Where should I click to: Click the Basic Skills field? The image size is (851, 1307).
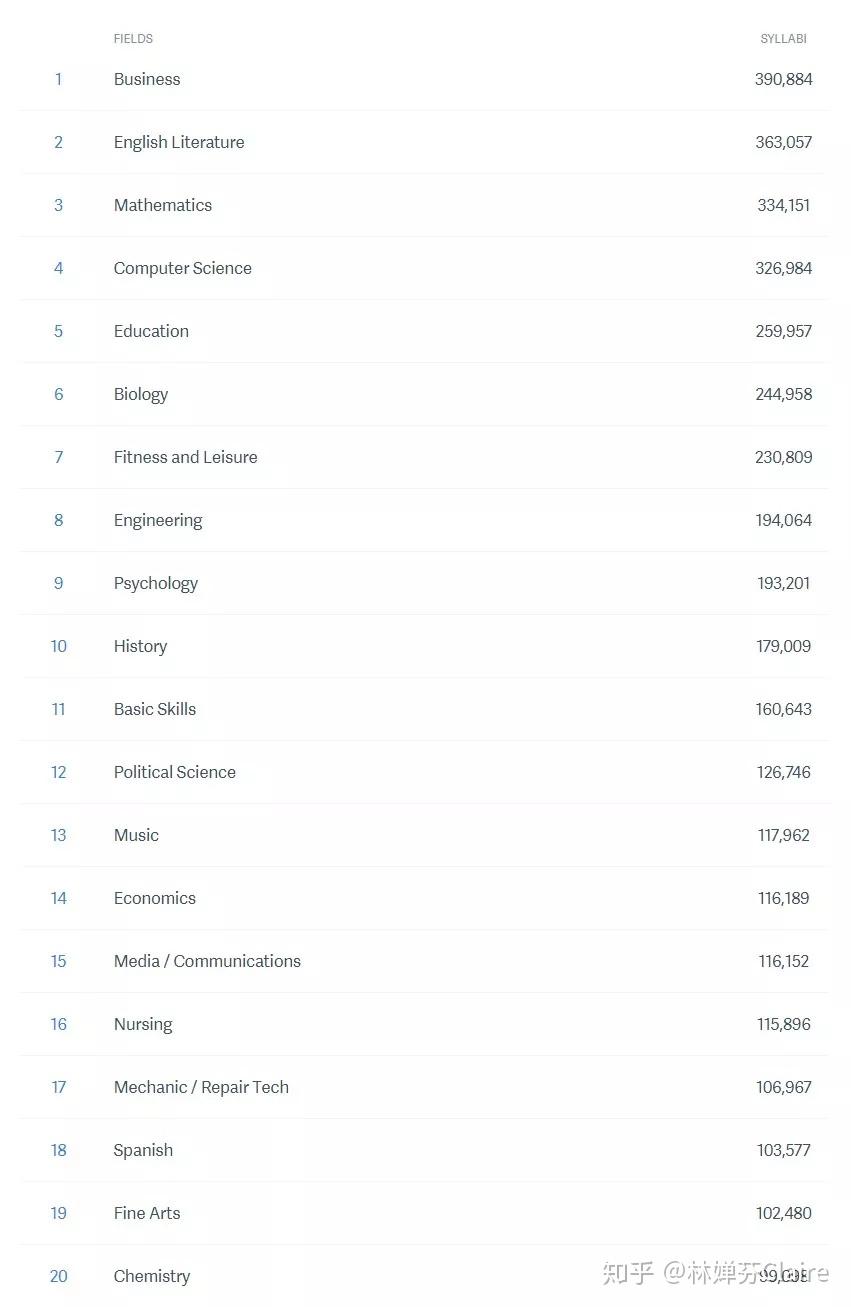click(155, 709)
